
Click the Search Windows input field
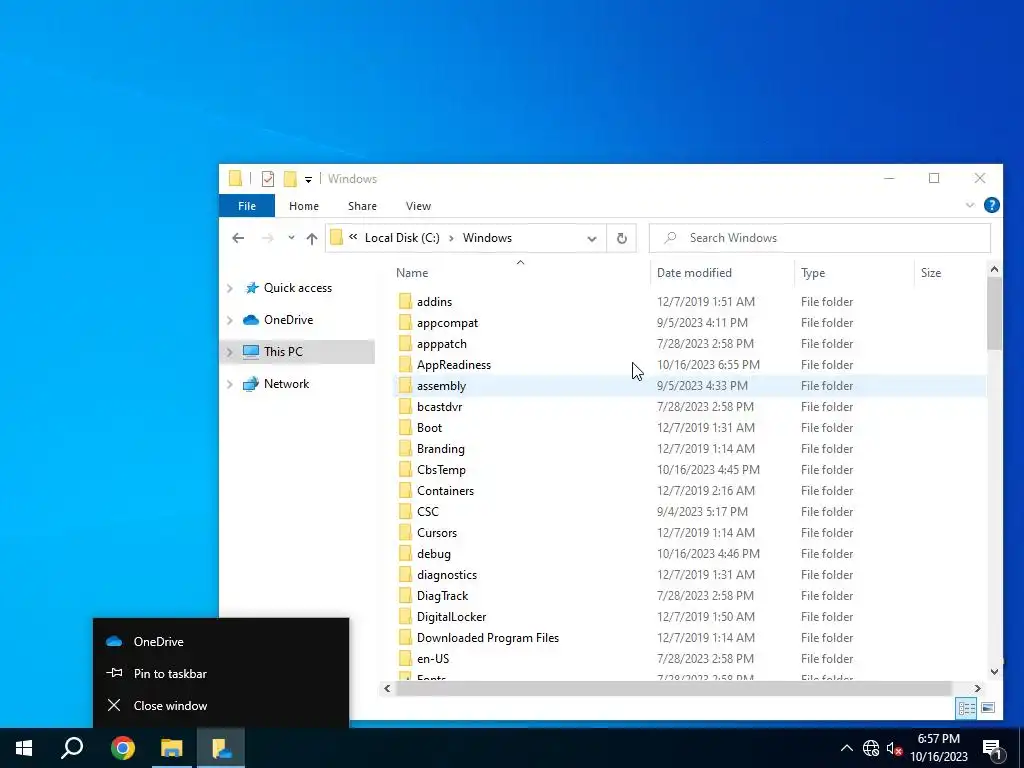[x=820, y=238]
